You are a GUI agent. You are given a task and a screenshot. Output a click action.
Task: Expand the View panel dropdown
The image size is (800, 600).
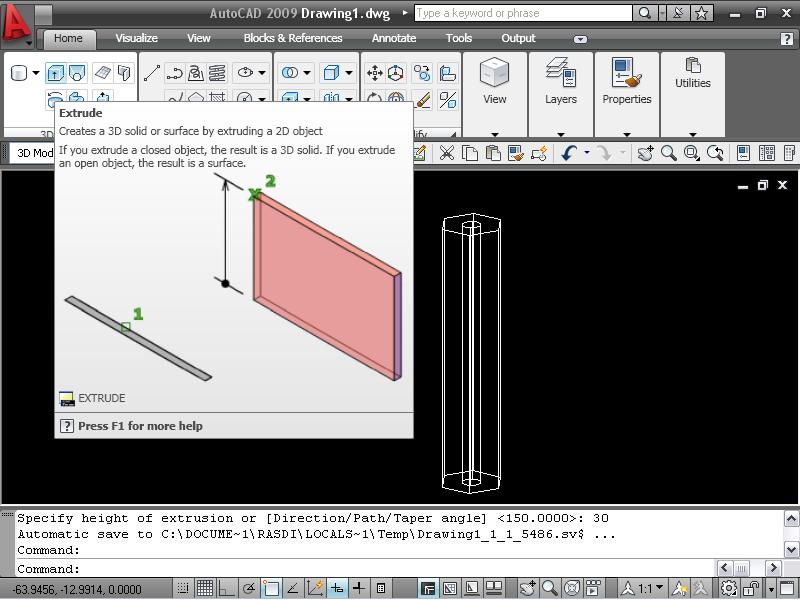494,134
